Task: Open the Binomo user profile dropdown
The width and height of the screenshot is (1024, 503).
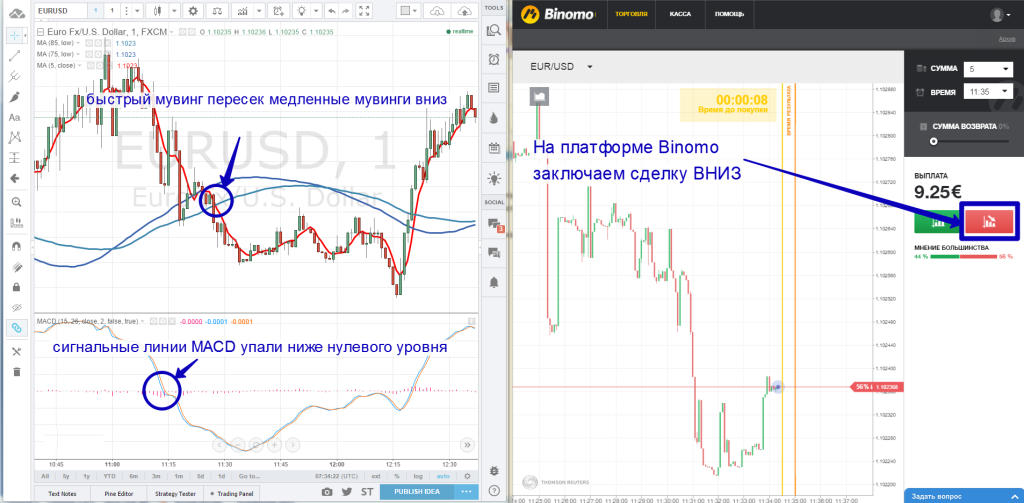Action: point(999,14)
